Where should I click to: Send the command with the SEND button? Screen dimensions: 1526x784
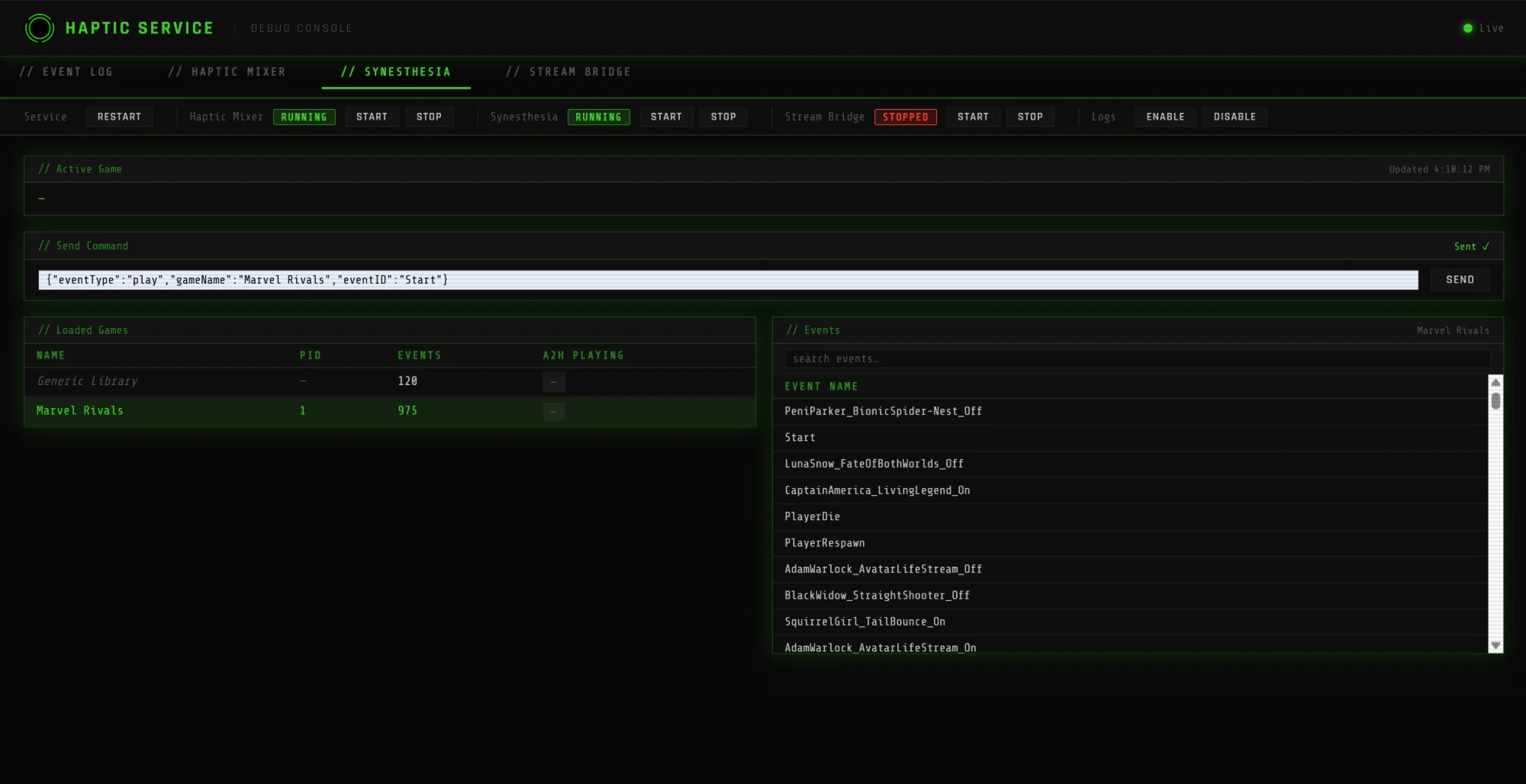coord(1460,280)
